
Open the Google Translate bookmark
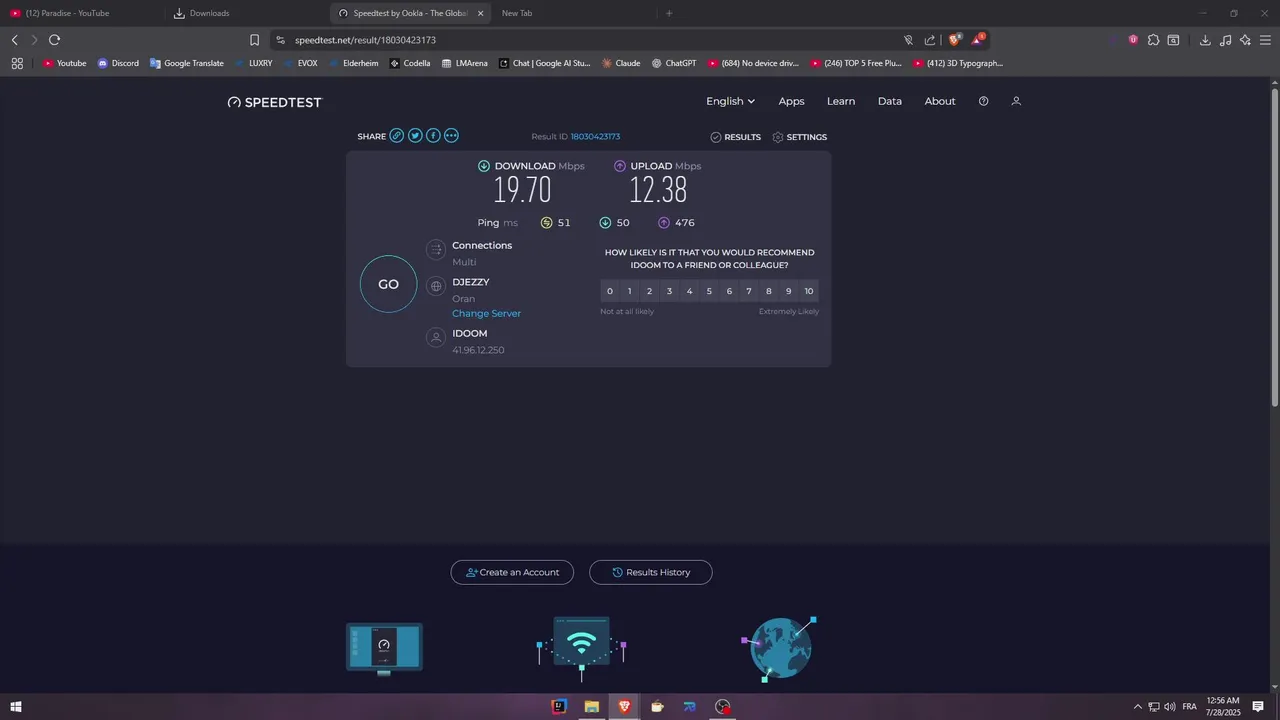tap(187, 63)
